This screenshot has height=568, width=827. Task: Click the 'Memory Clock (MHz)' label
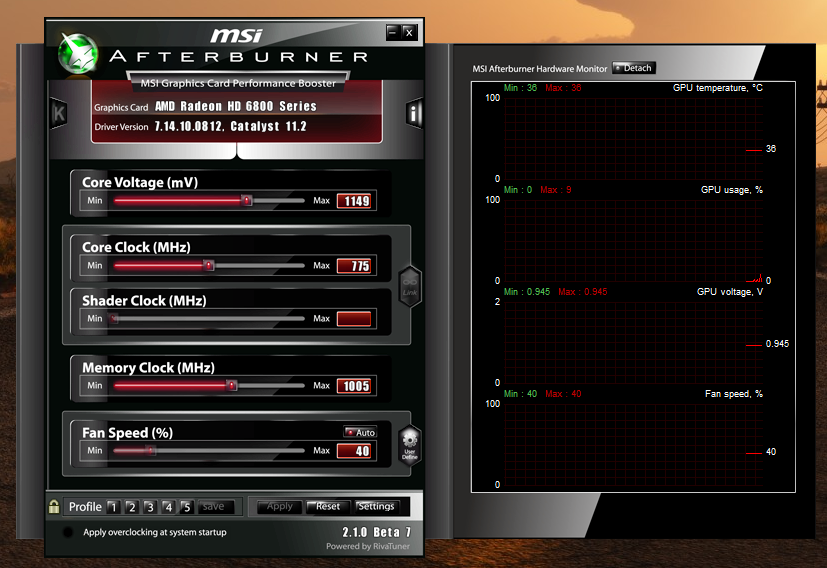148,368
